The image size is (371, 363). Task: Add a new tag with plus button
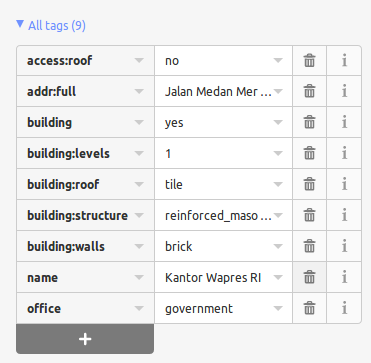tap(85, 339)
